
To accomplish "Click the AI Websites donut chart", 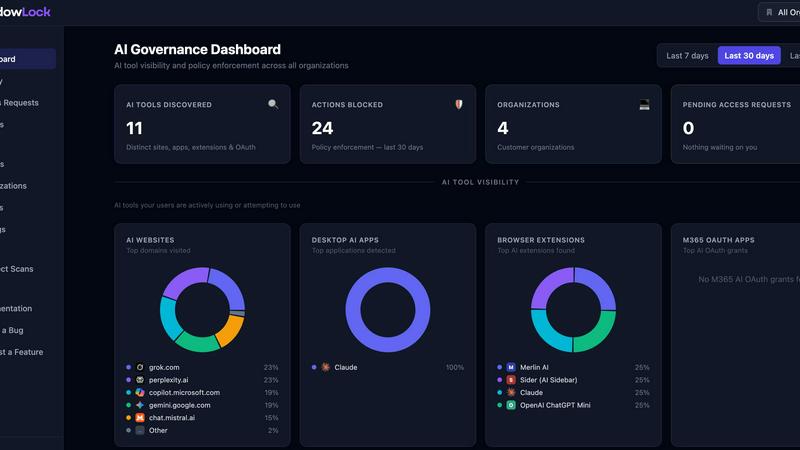I will pyautogui.click(x=203, y=310).
